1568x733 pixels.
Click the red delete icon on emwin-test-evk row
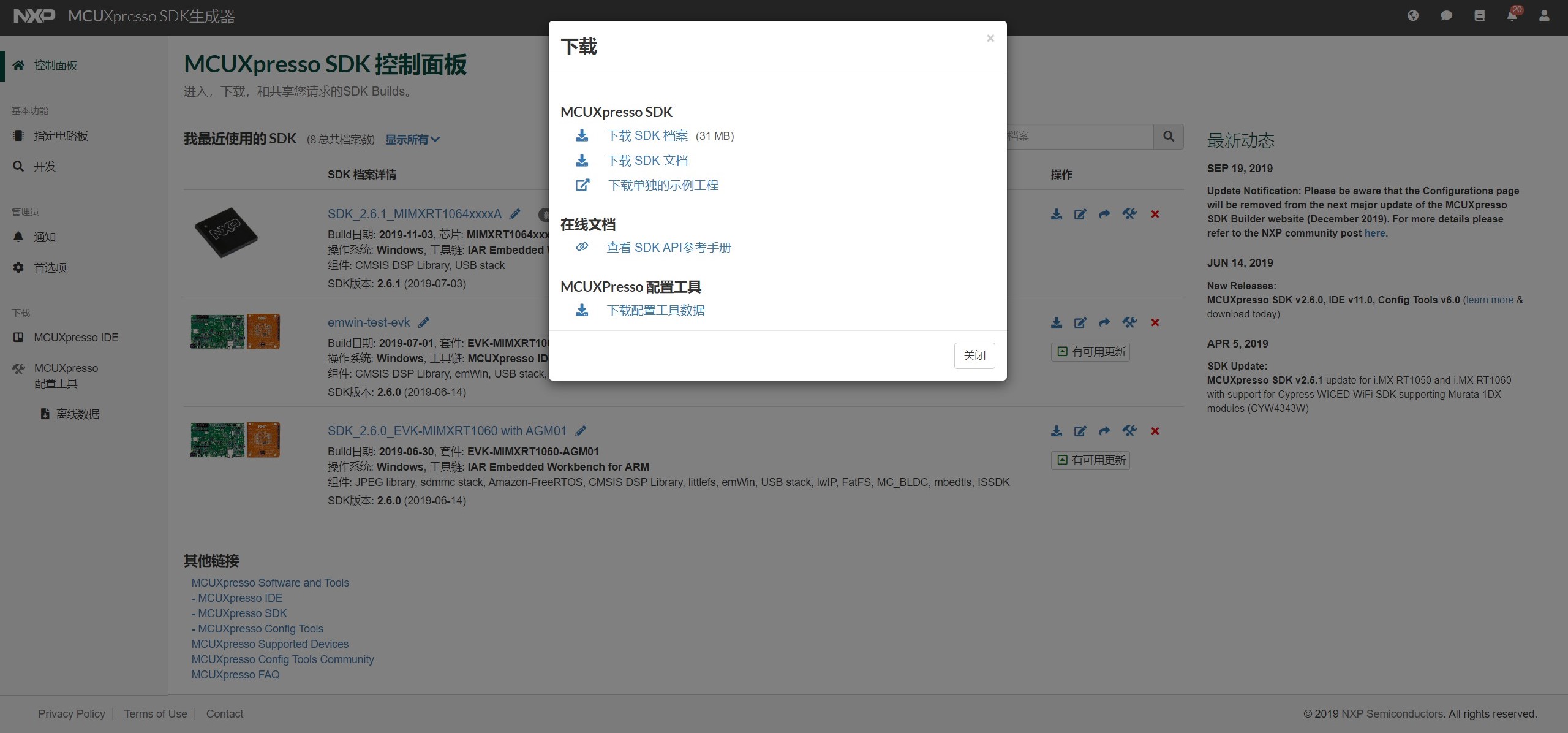click(1155, 322)
